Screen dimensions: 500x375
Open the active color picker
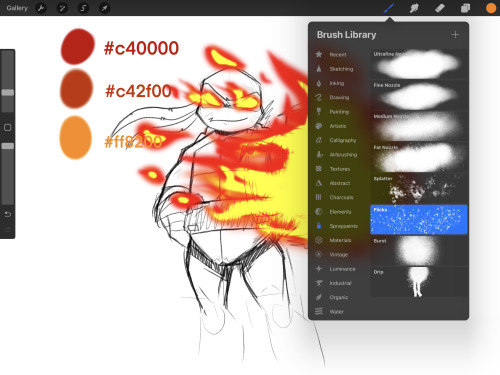(491, 8)
